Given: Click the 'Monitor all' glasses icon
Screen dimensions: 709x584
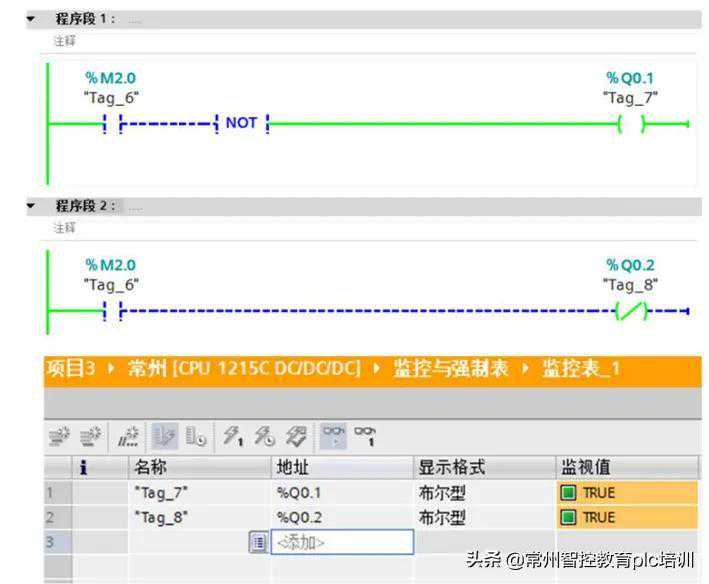Looking at the screenshot, I should click(331, 436).
